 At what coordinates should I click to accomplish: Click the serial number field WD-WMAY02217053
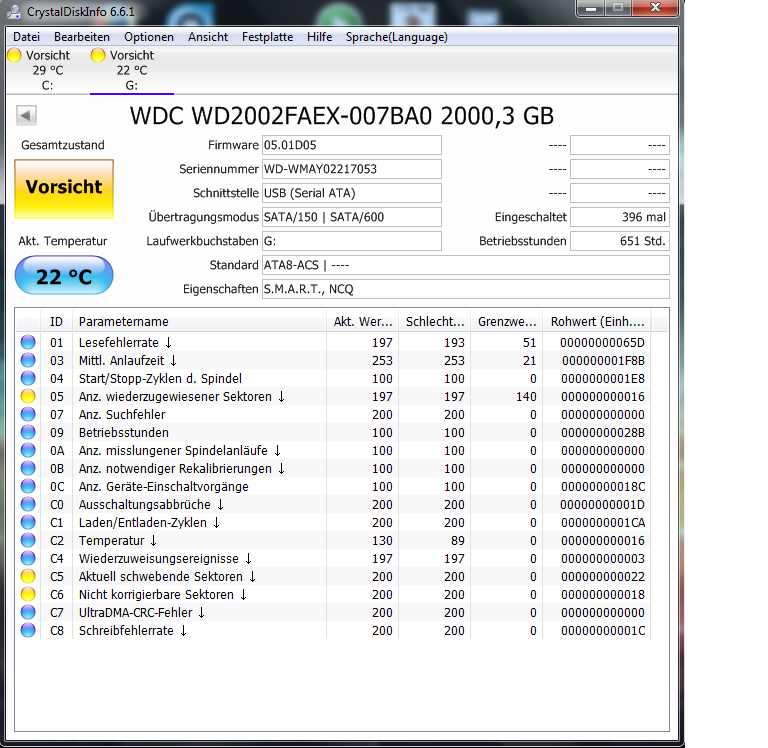352,169
